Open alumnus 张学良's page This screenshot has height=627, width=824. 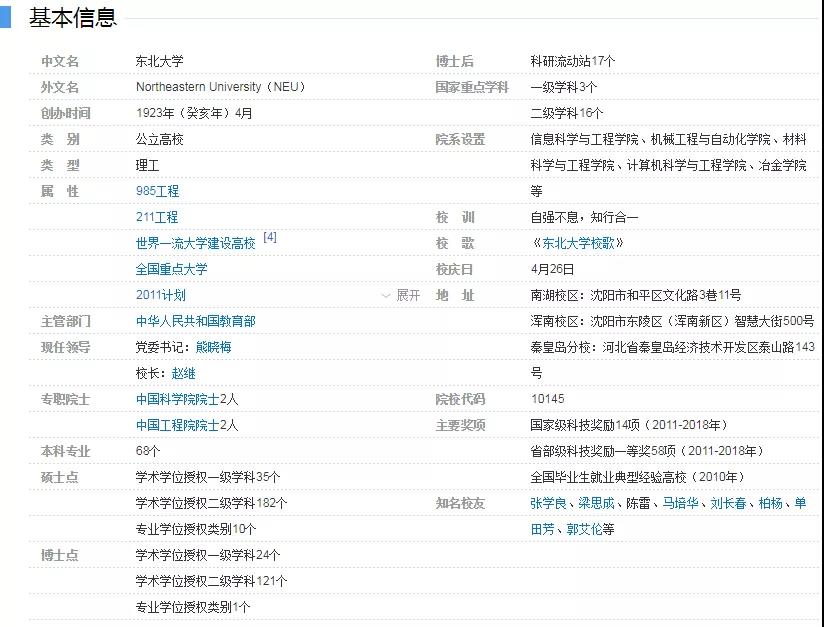point(548,503)
